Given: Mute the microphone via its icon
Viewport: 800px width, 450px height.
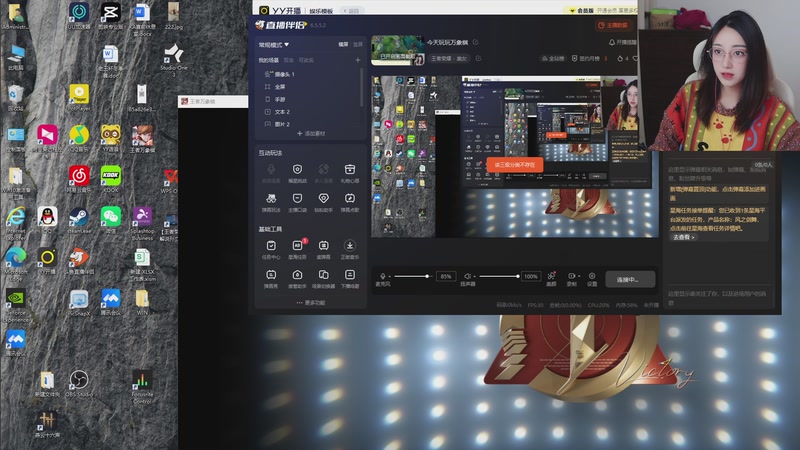Looking at the screenshot, I should coord(383,276).
